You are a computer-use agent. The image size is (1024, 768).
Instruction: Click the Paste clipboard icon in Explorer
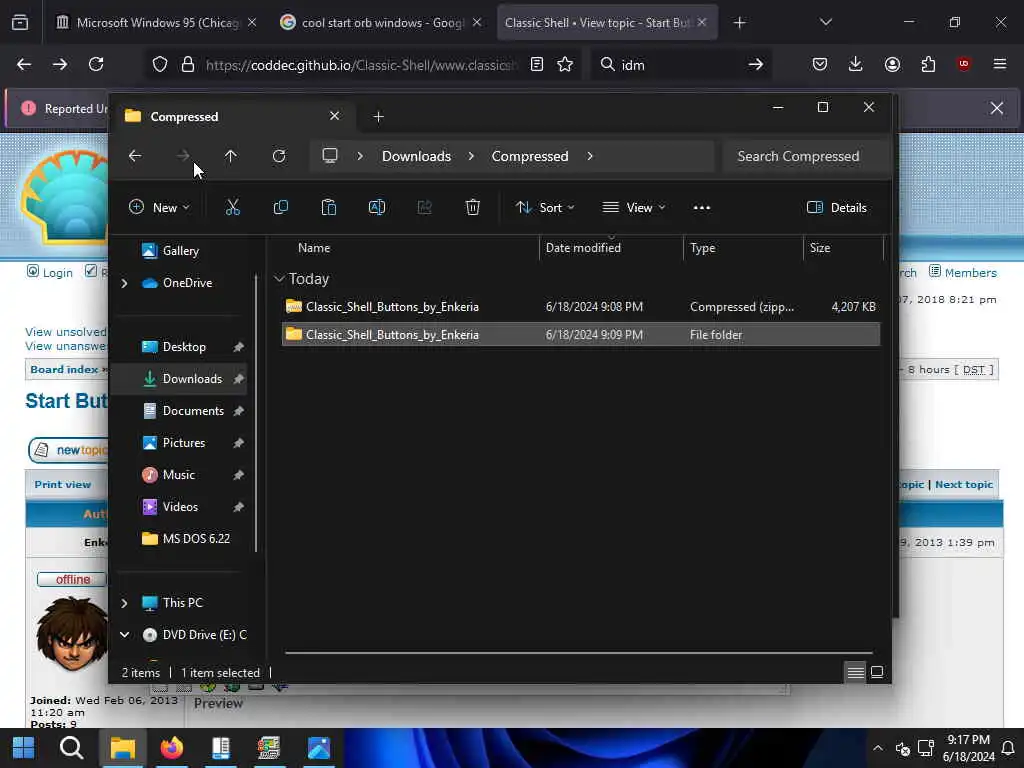328,208
